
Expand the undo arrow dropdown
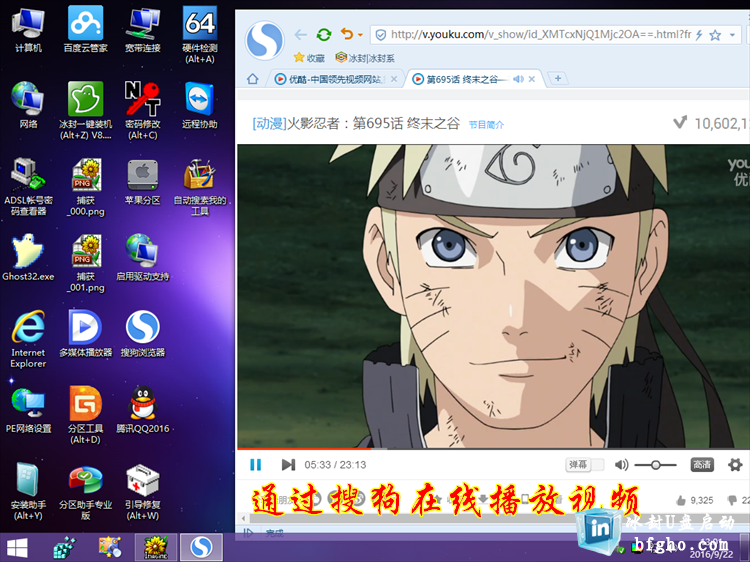click(x=360, y=35)
